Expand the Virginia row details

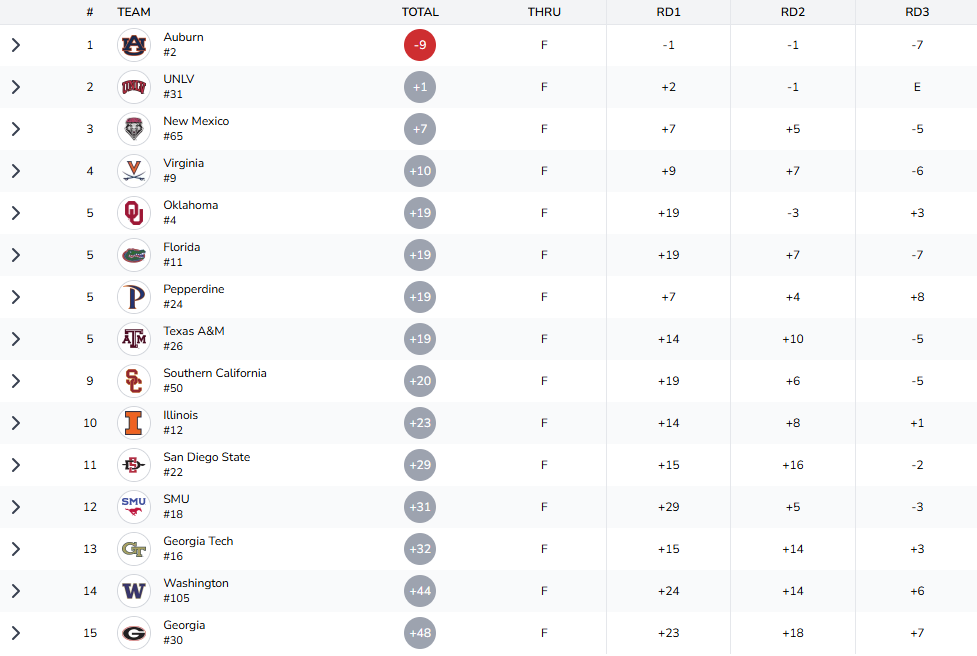coord(16,171)
